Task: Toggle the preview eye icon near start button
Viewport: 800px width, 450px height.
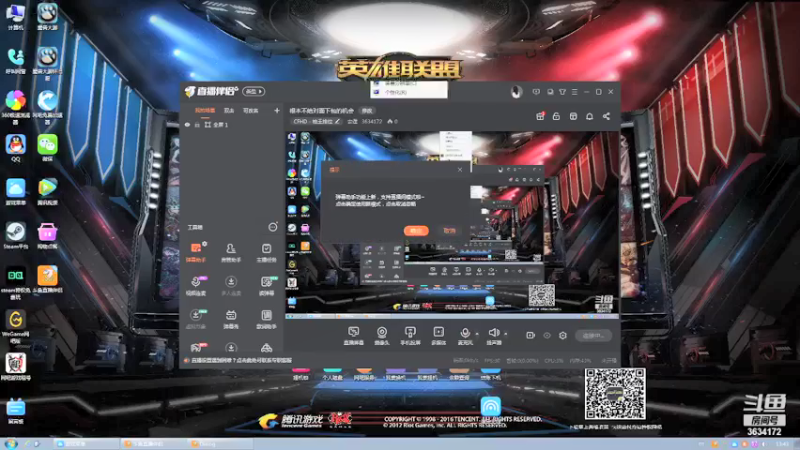Action: coord(547,335)
